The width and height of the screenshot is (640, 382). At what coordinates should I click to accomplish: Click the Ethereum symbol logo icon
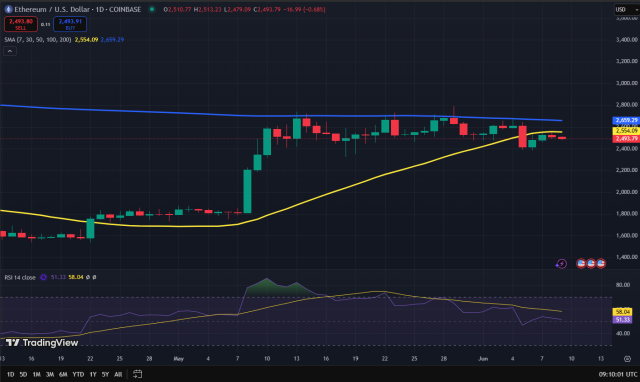[8, 9]
